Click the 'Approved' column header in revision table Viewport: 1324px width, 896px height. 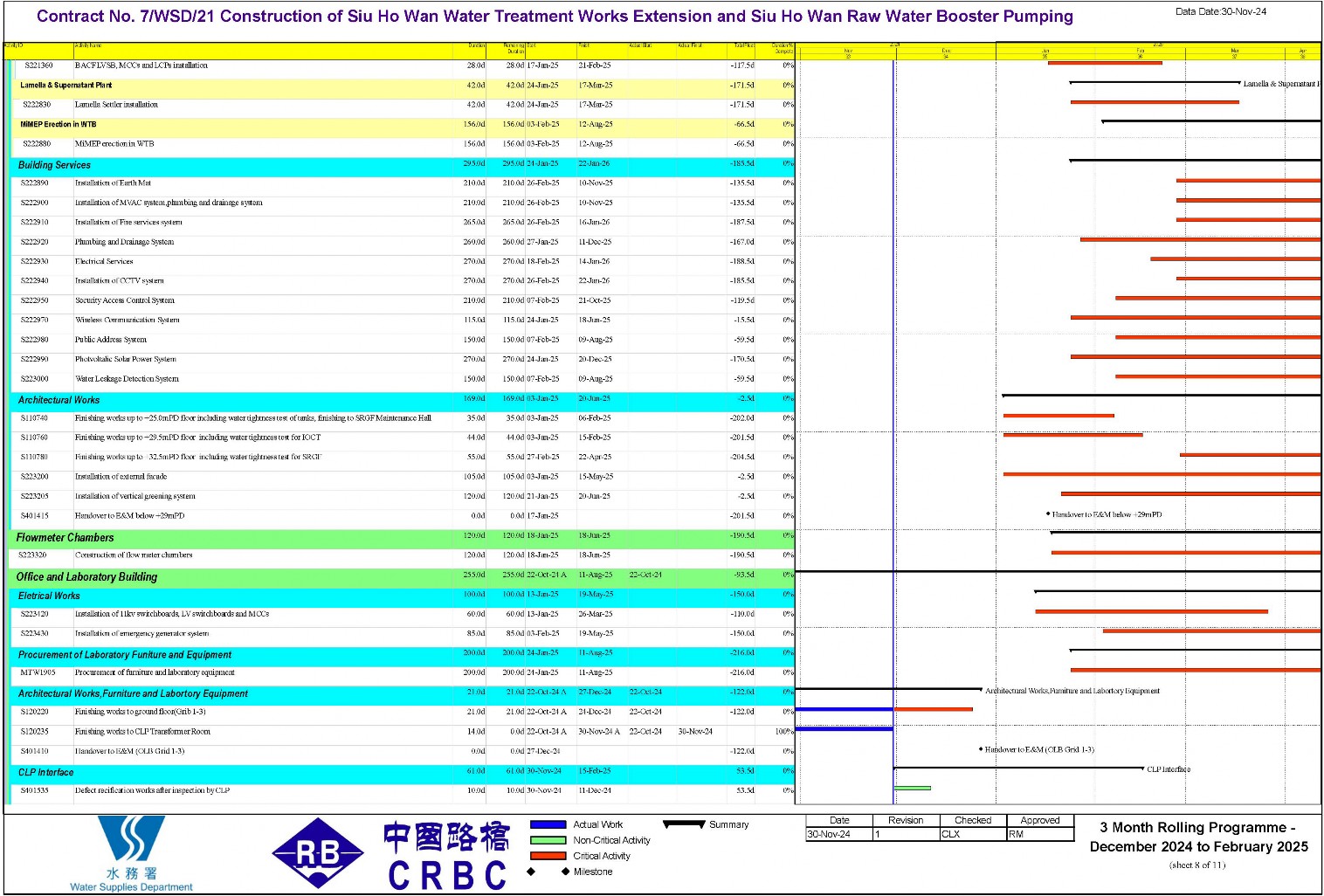click(x=1040, y=821)
